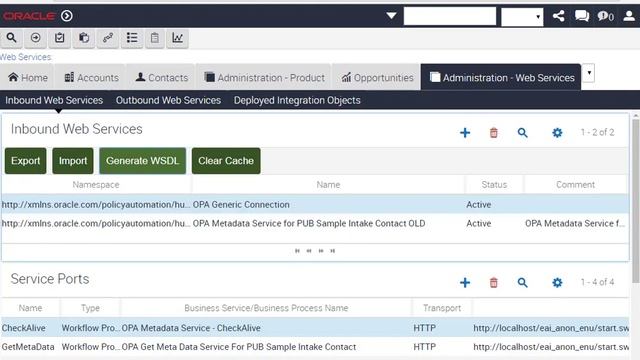Screen dimensions: 640x360
Task: Add new Service Ports record
Action: point(465,282)
